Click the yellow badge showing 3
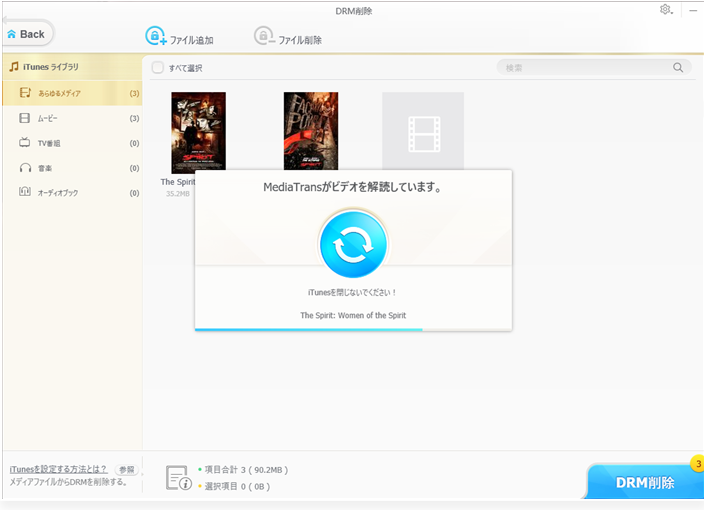This screenshot has height=510, width=704. click(698, 464)
